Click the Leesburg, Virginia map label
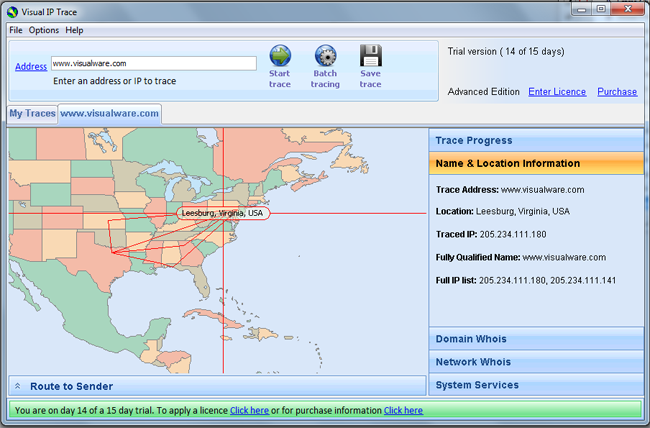Image resolution: width=650 pixels, height=428 pixels. [x=222, y=213]
